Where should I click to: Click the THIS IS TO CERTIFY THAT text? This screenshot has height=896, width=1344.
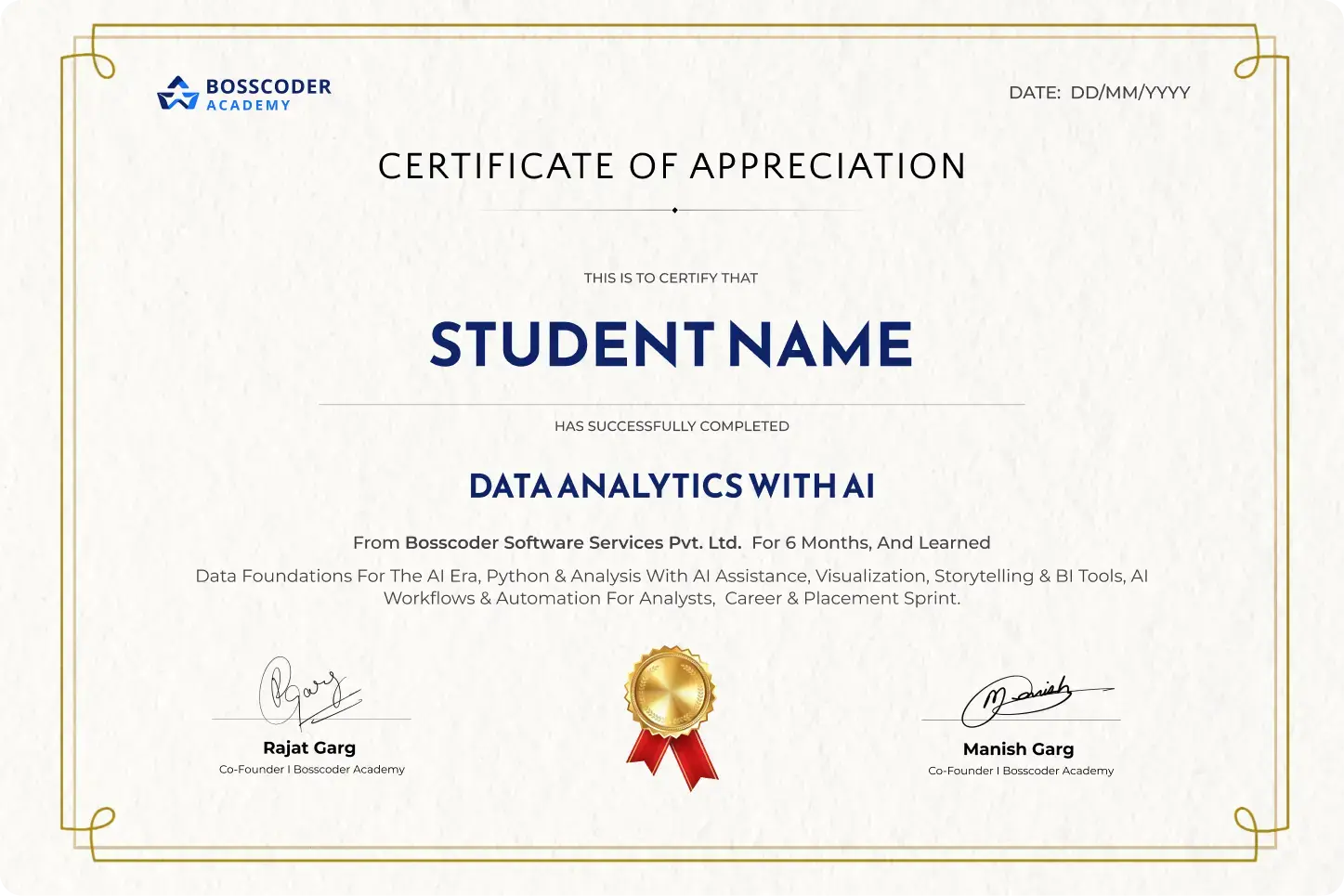coord(671,278)
